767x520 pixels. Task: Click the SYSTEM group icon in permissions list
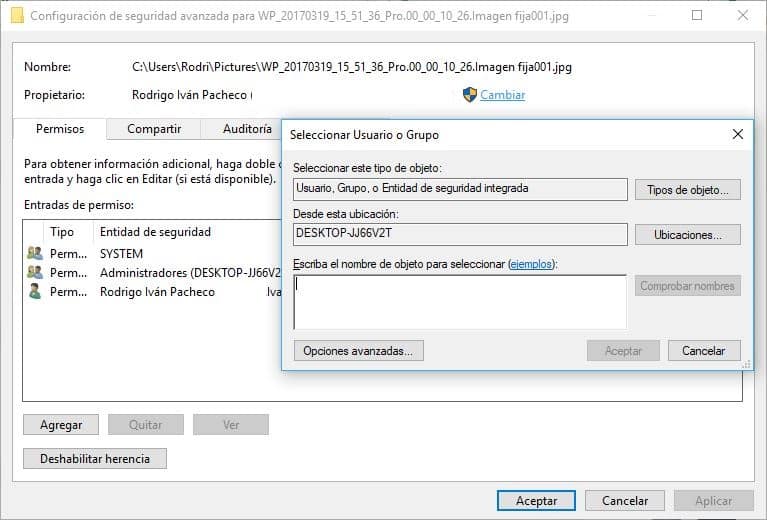tap(35, 253)
